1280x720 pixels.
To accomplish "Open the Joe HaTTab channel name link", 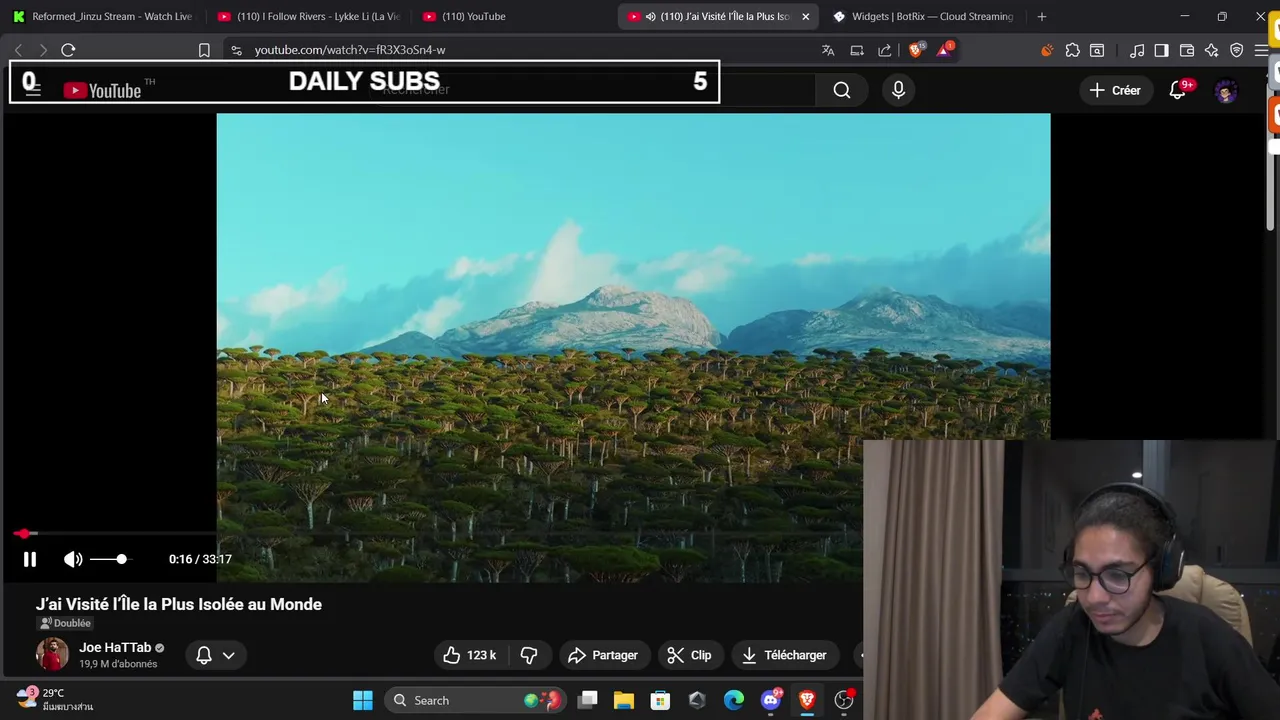I will pos(115,648).
